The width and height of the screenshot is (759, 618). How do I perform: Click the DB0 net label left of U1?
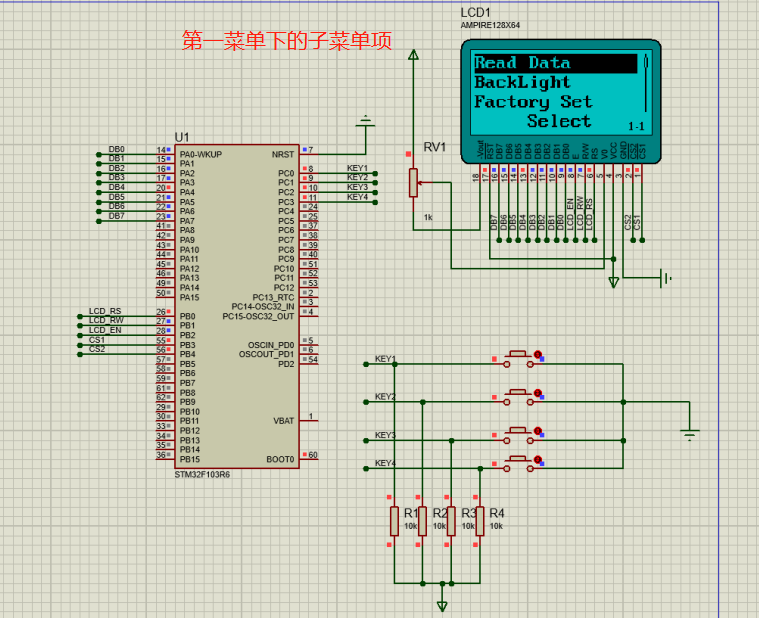[x=117, y=149]
